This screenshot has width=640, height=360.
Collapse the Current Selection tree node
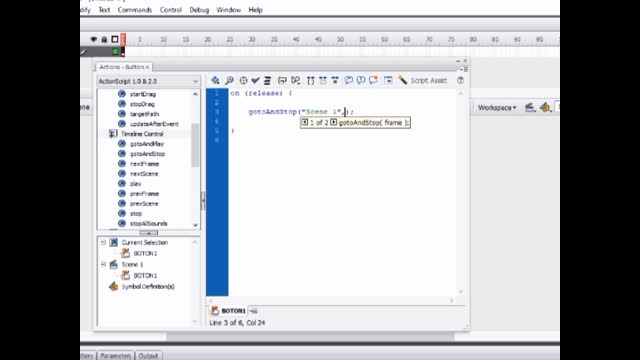(103, 242)
